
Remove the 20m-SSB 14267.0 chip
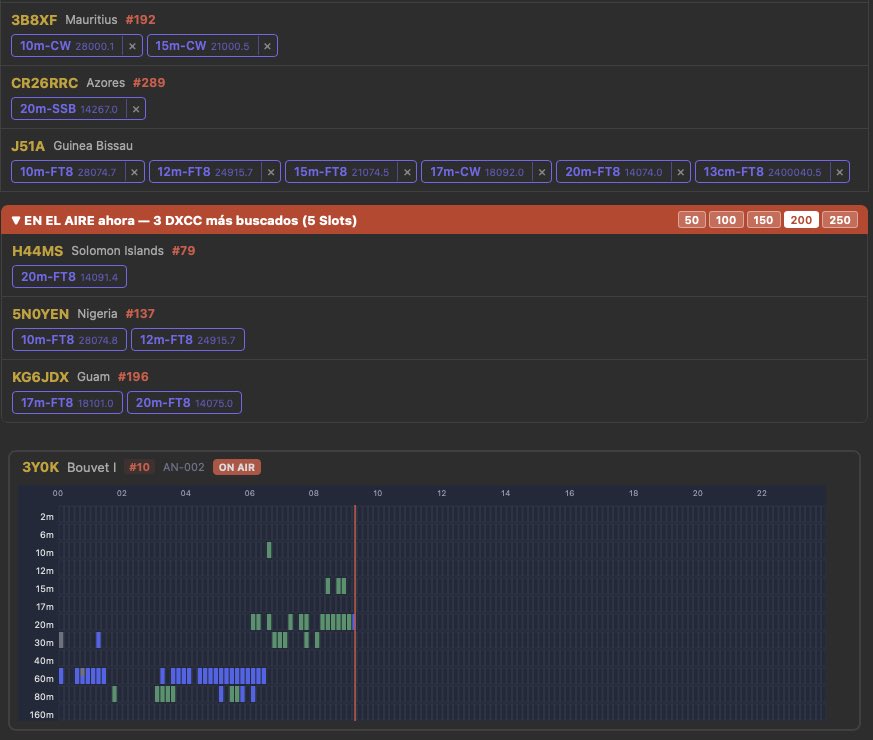(x=135, y=109)
